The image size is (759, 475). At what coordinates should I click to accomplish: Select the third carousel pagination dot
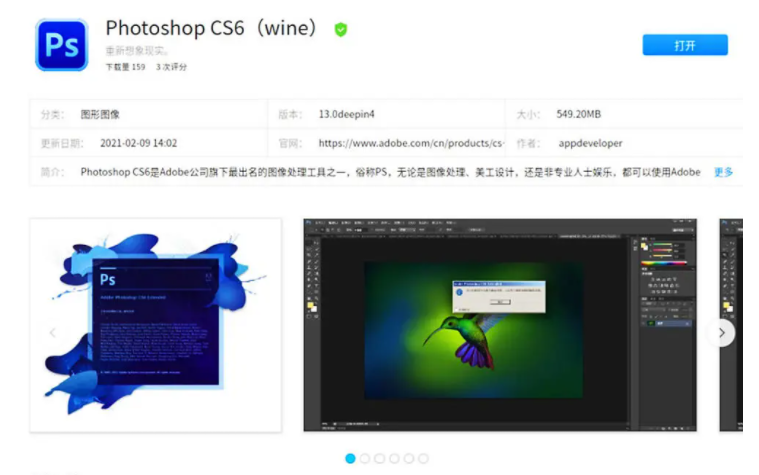click(380, 458)
